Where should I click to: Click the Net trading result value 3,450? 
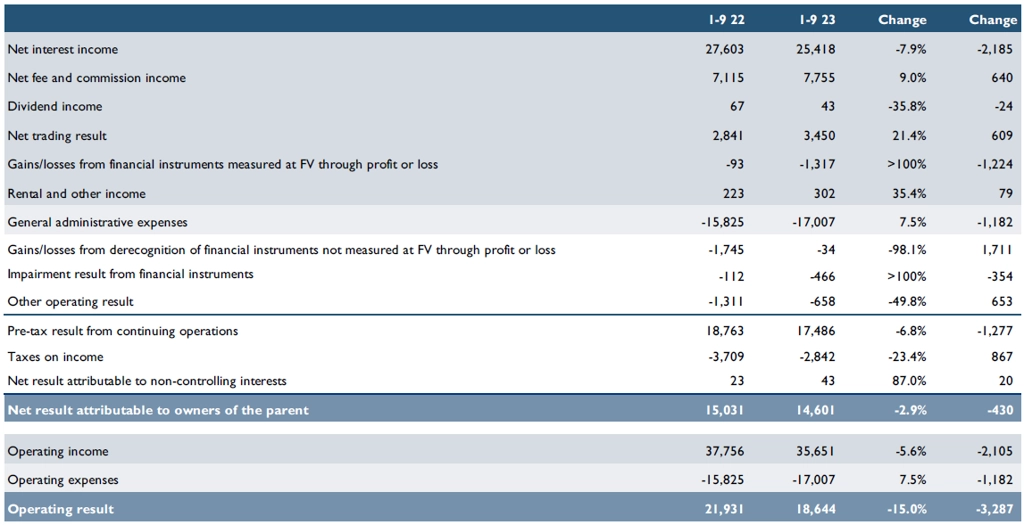818,136
